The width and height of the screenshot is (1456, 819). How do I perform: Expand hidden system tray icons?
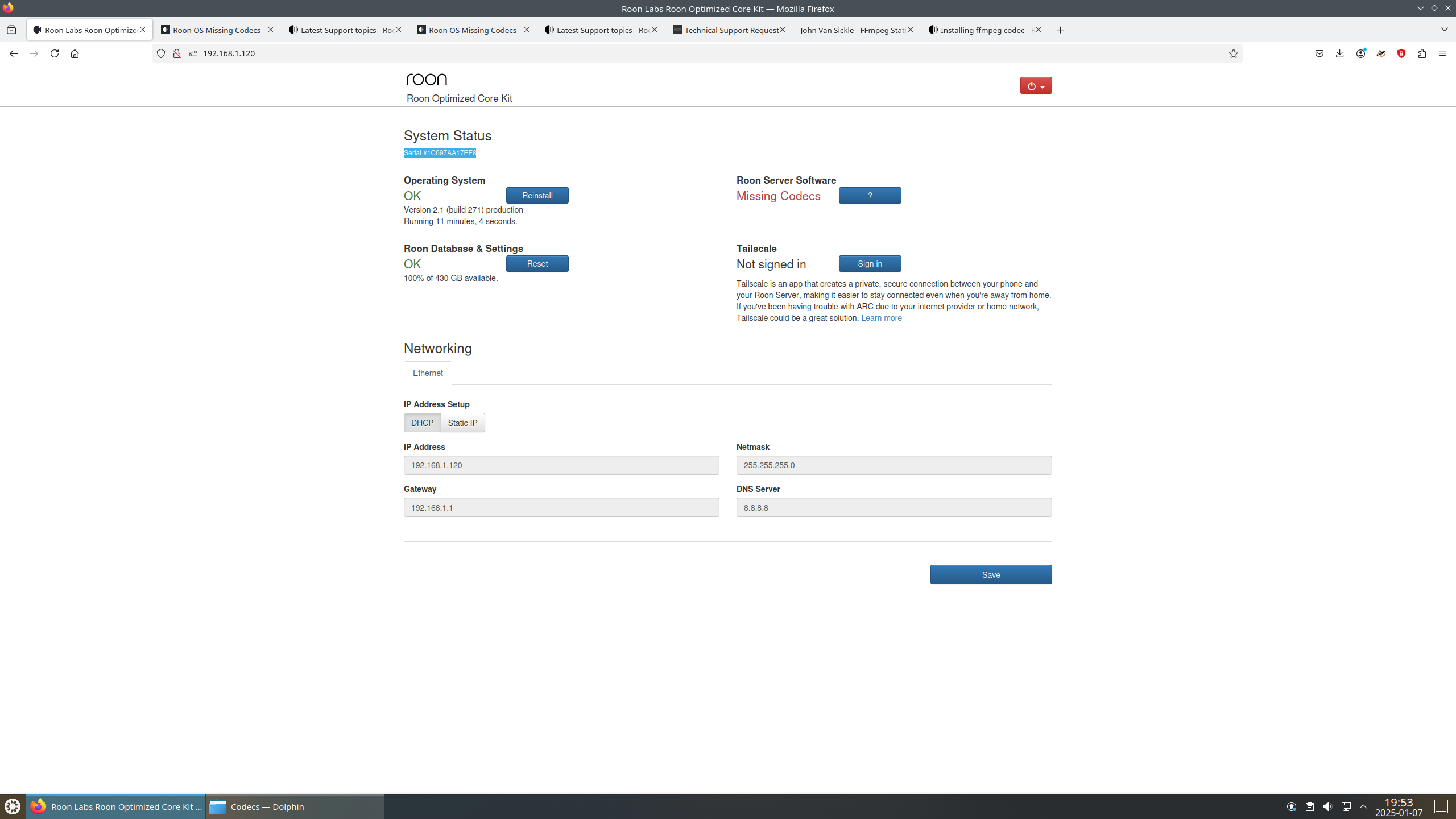1363,806
